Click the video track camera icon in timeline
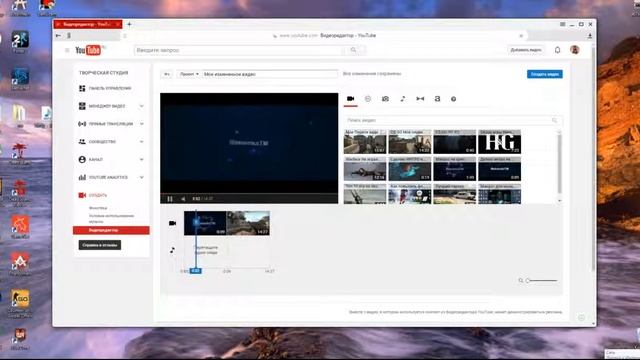 [x=172, y=223]
